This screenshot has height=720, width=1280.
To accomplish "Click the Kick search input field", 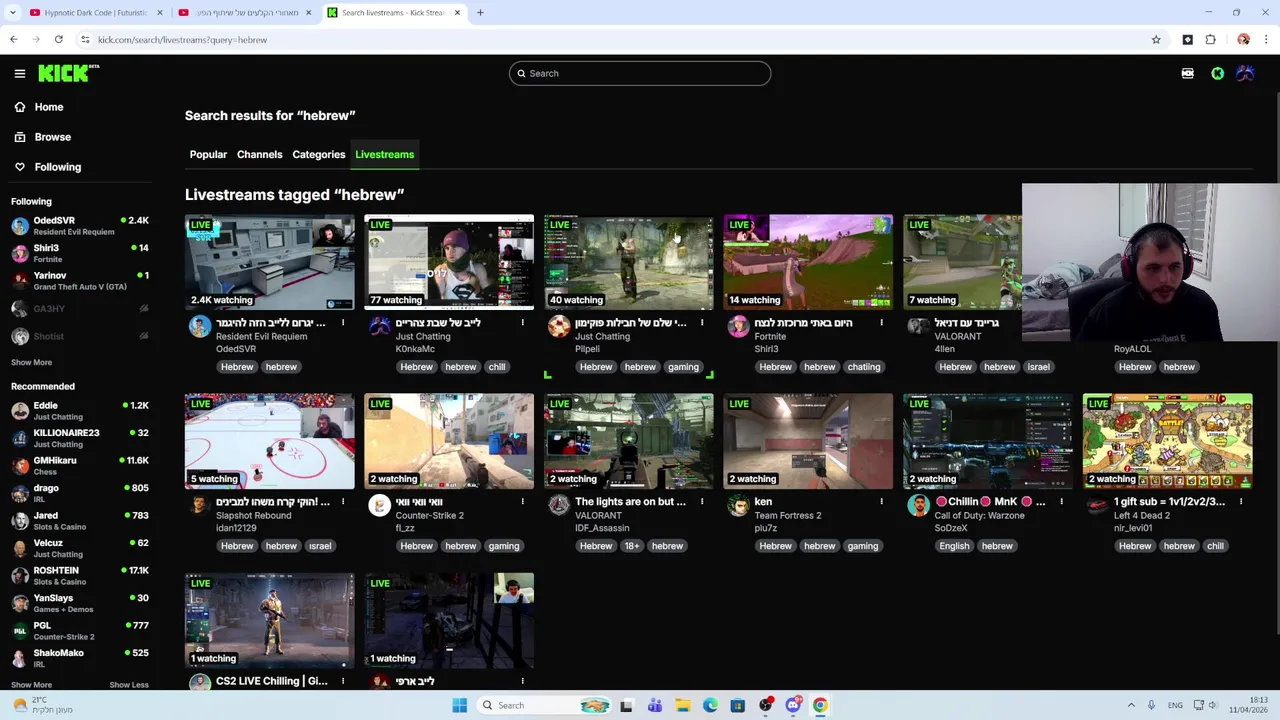I will pyautogui.click(x=640, y=73).
